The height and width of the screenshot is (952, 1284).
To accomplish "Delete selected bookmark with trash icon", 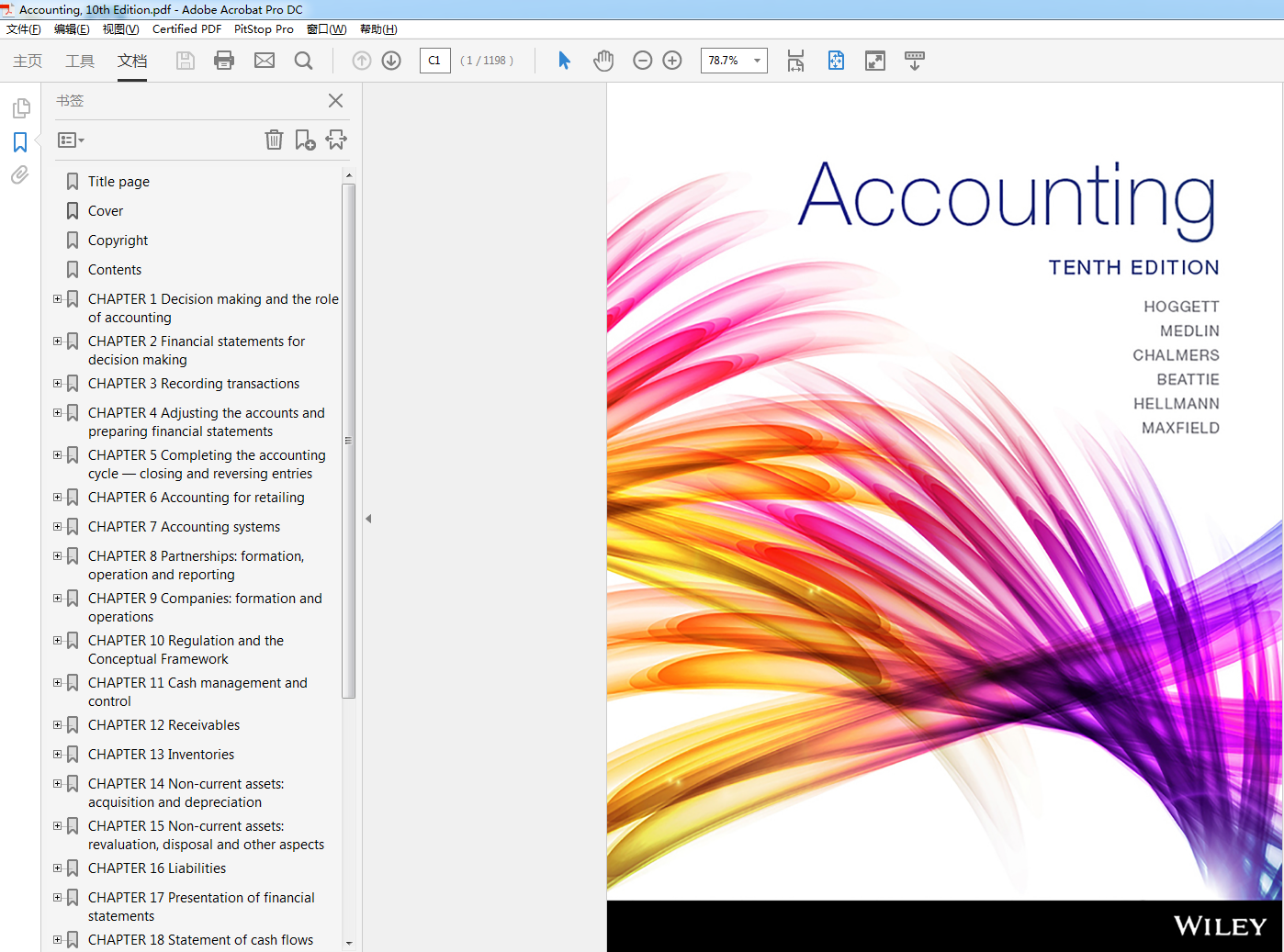I will coord(274,140).
